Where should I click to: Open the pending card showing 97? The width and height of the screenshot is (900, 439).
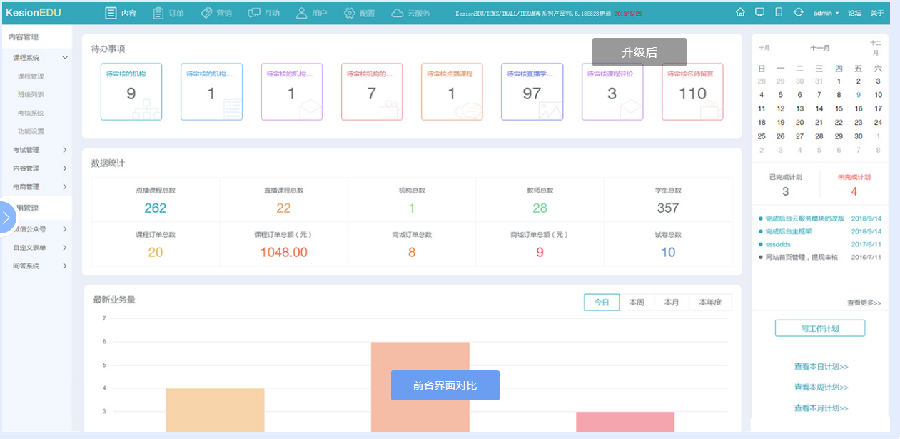tap(532, 92)
